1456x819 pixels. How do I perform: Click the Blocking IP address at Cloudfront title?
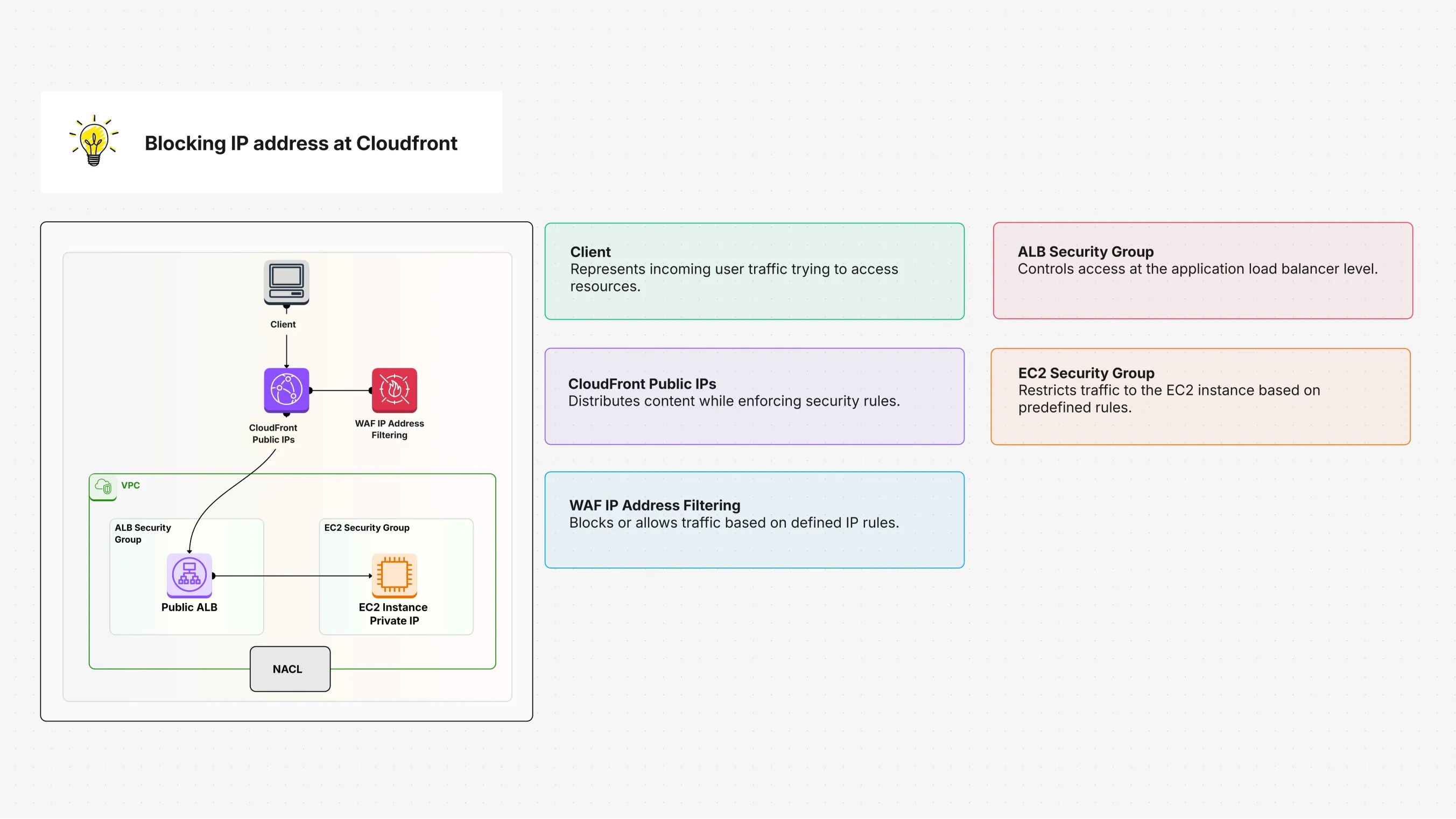click(301, 143)
